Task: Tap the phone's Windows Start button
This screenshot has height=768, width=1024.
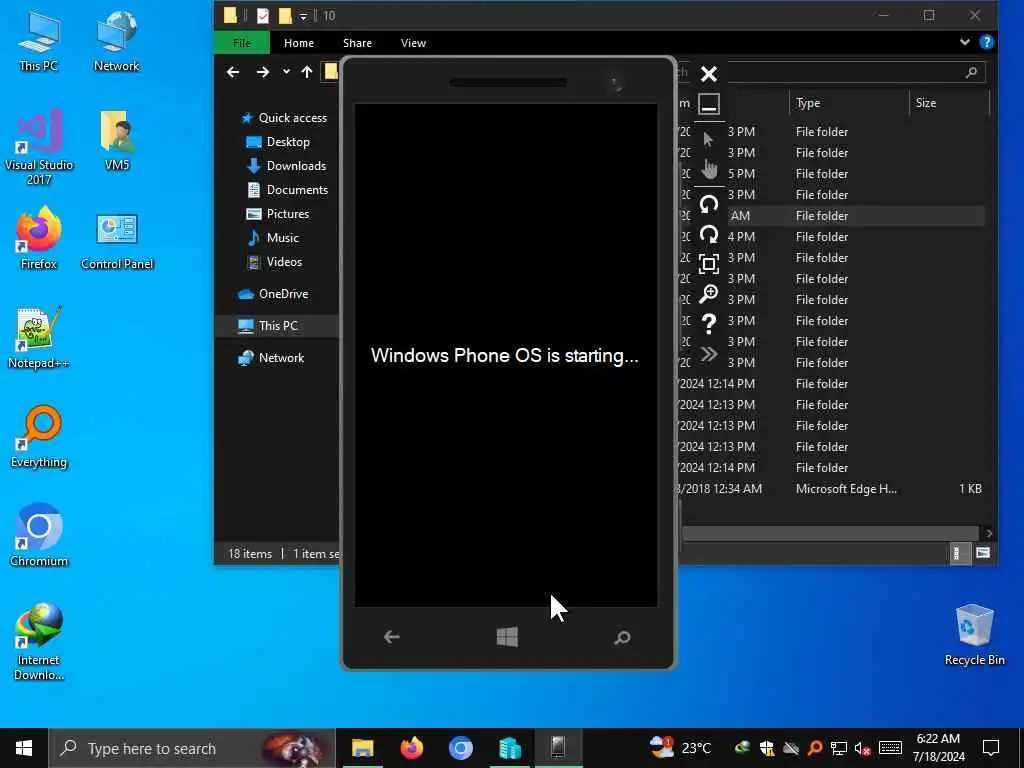Action: tap(507, 637)
